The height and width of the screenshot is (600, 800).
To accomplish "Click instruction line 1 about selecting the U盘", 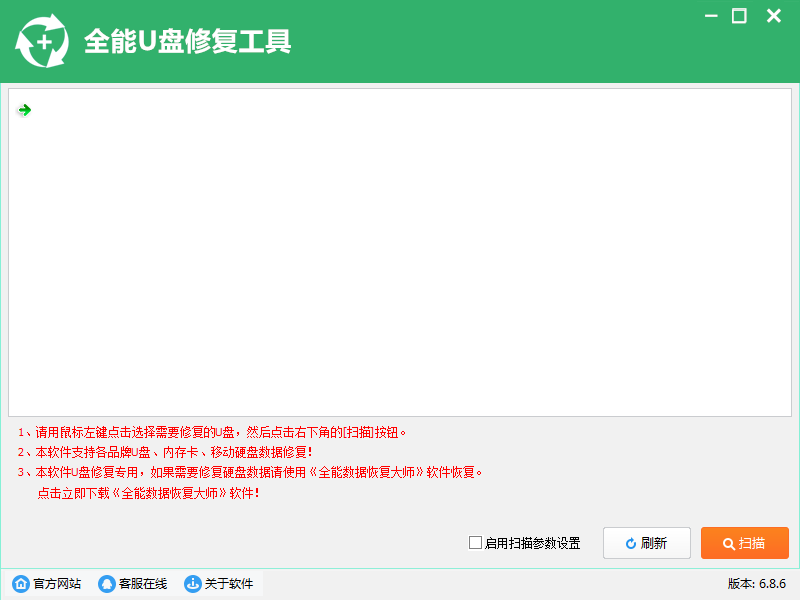I will click(212, 433).
